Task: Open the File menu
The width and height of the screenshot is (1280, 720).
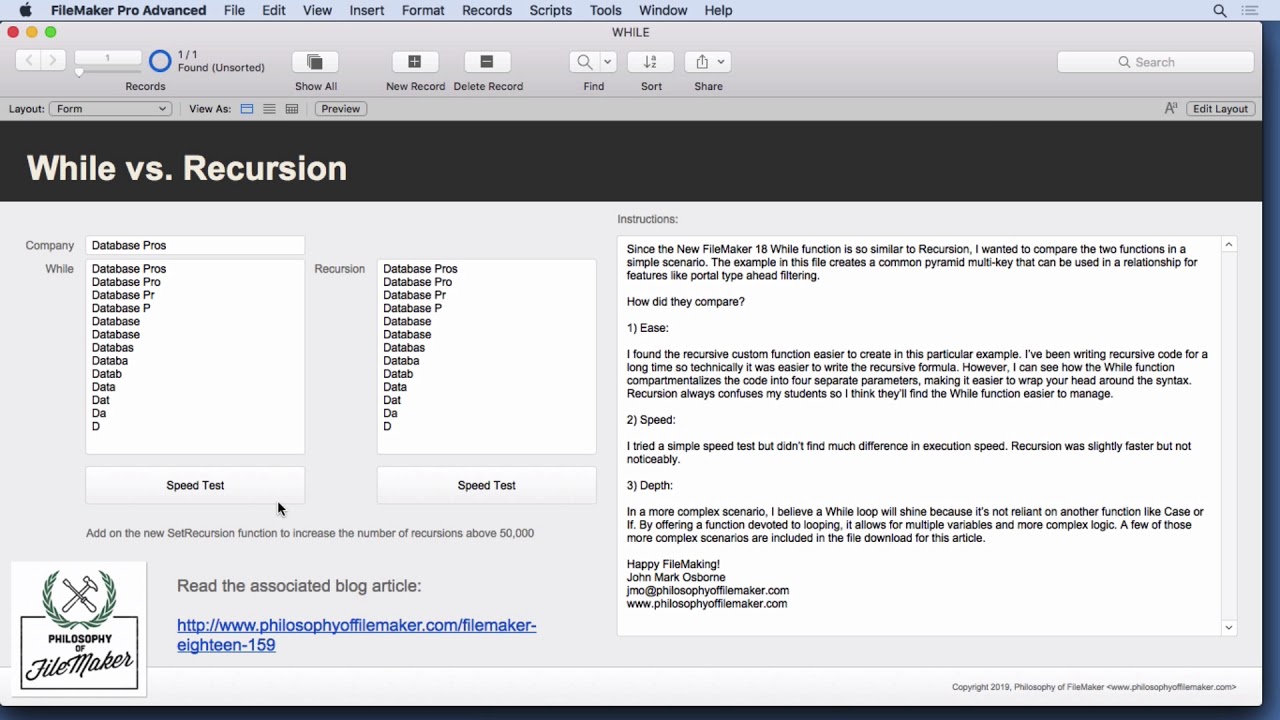Action: point(235,10)
